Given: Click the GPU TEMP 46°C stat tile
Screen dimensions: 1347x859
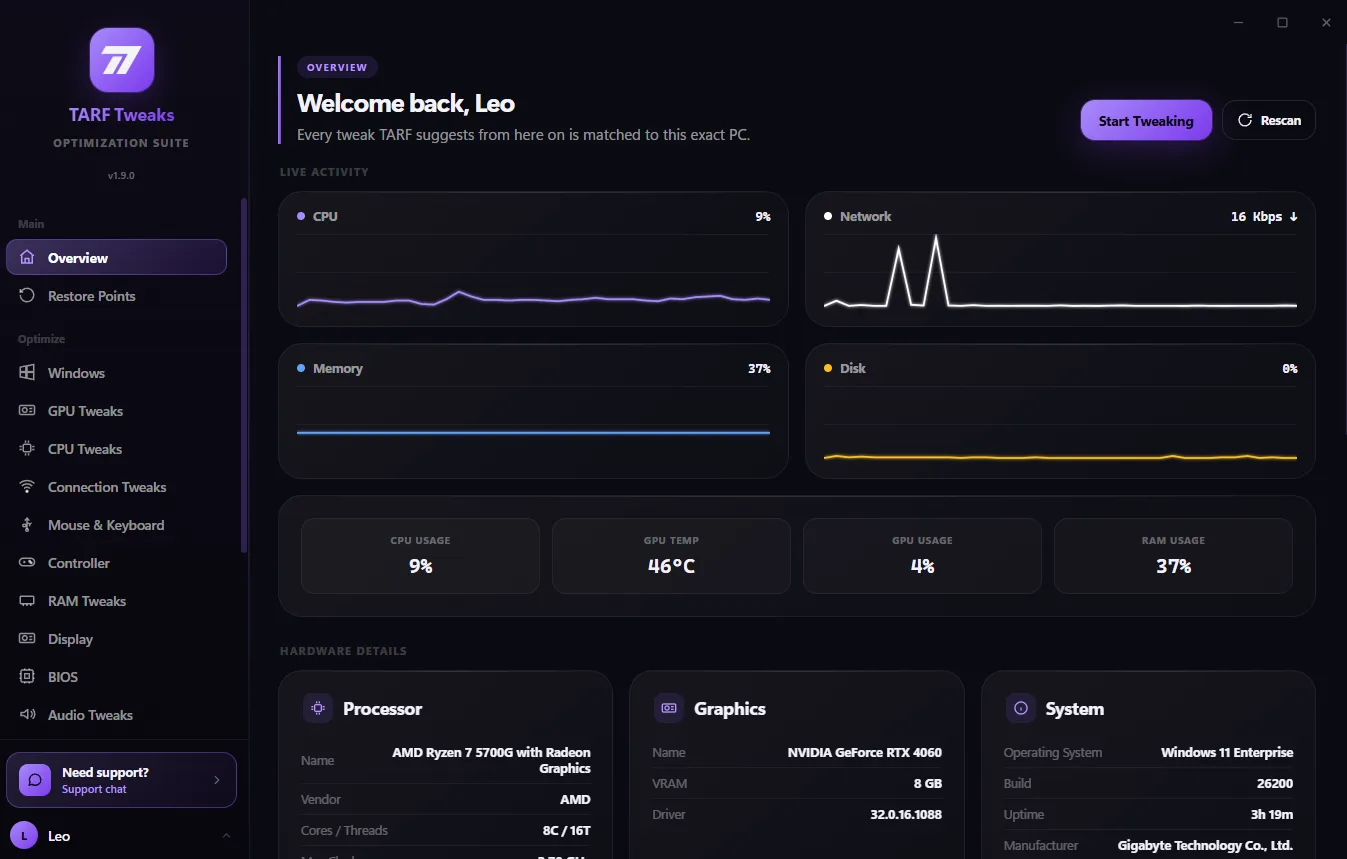Looking at the screenshot, I should click(x=671, y=556).
